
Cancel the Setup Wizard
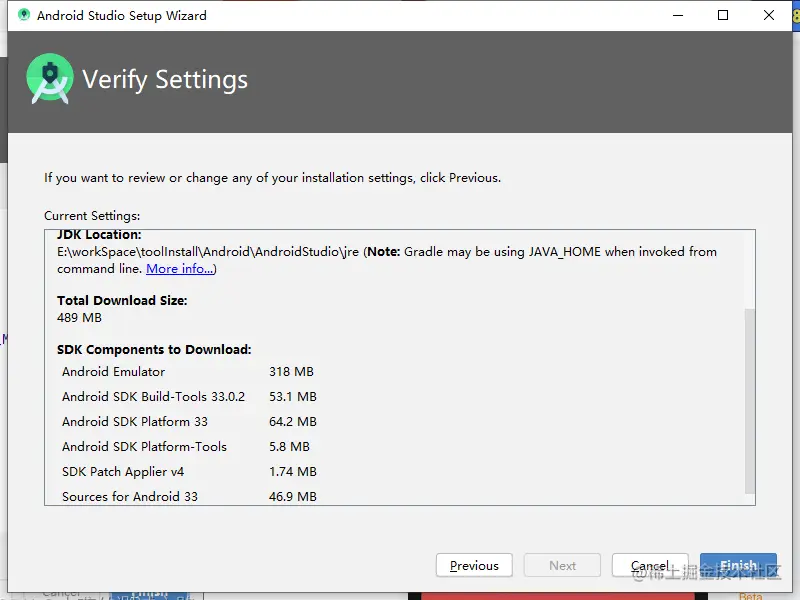[650, 565]
